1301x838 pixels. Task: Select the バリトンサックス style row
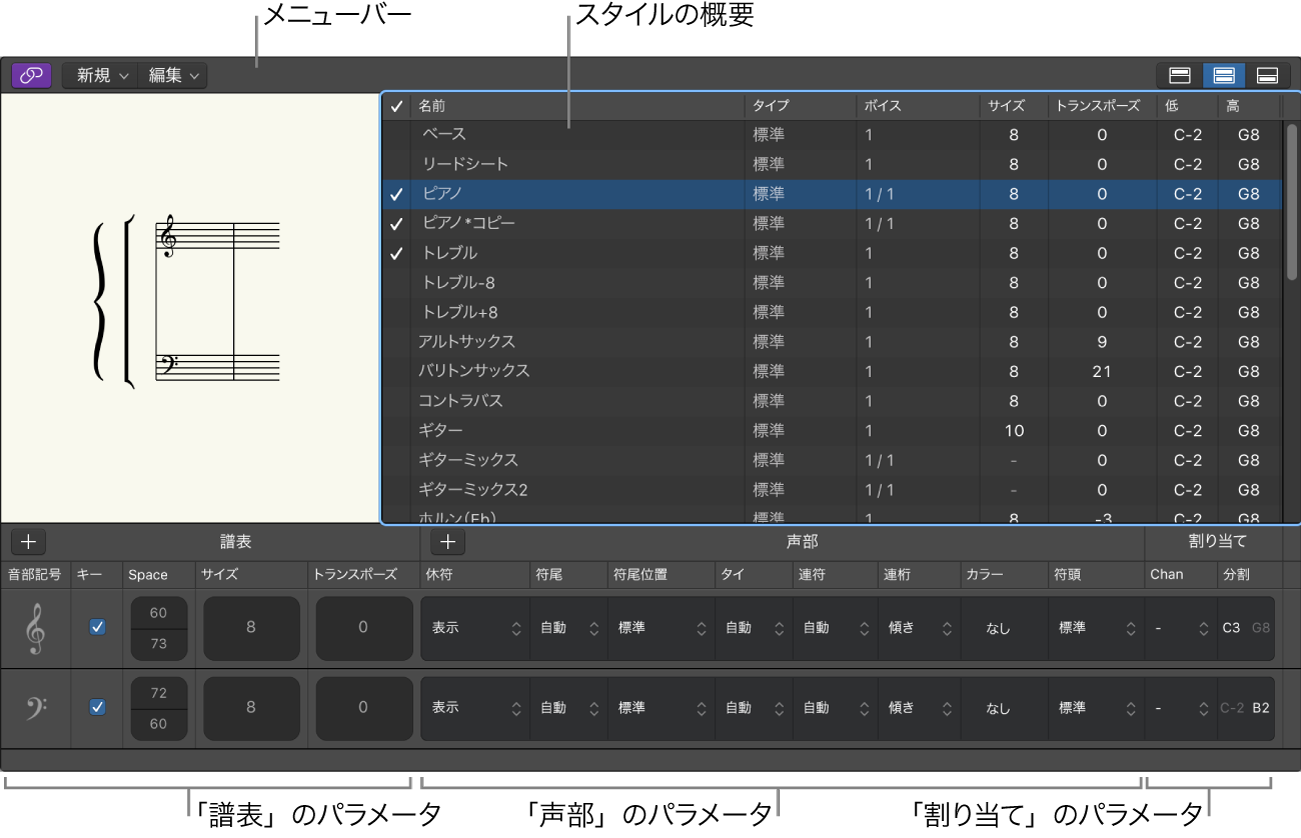[x=832, y=371]
